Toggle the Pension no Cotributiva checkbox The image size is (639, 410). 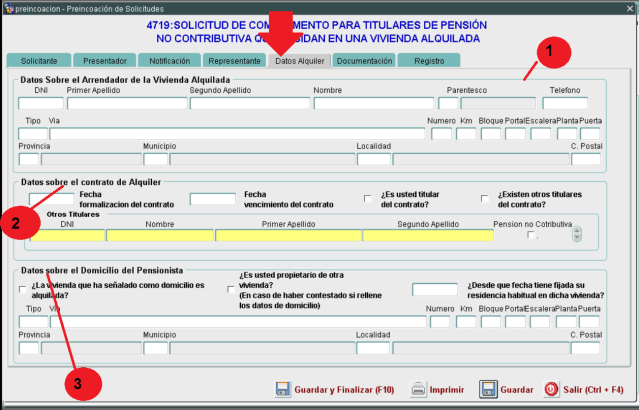pos(531,235)
